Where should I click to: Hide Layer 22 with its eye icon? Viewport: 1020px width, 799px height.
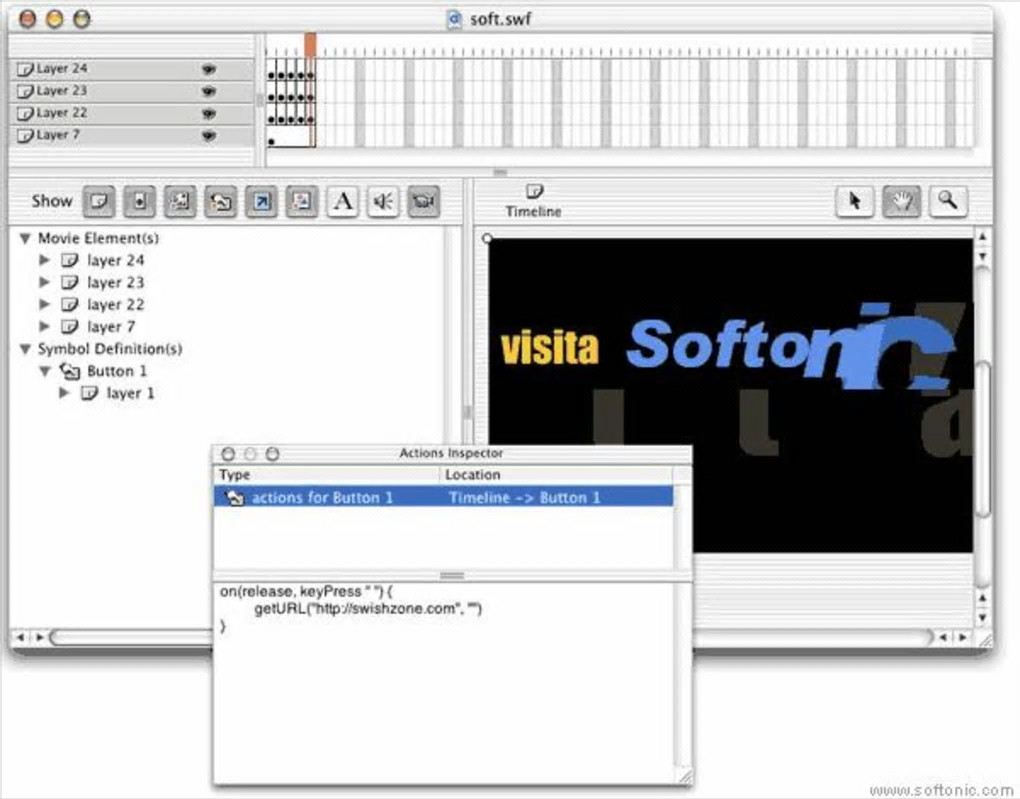(x=209, y=113)
